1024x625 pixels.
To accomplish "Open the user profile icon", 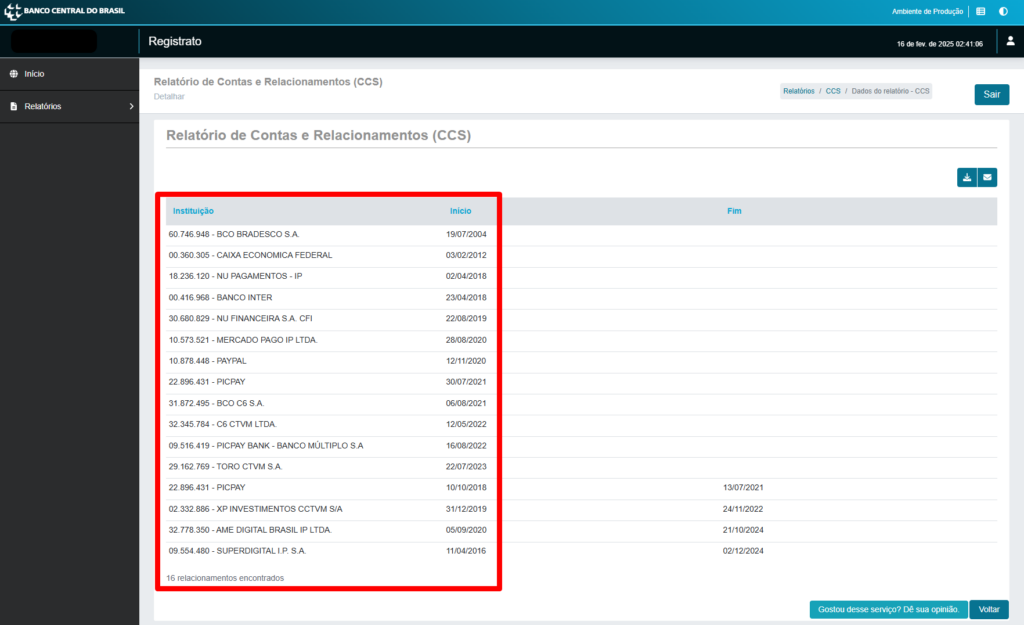I will click(1010, 41).
